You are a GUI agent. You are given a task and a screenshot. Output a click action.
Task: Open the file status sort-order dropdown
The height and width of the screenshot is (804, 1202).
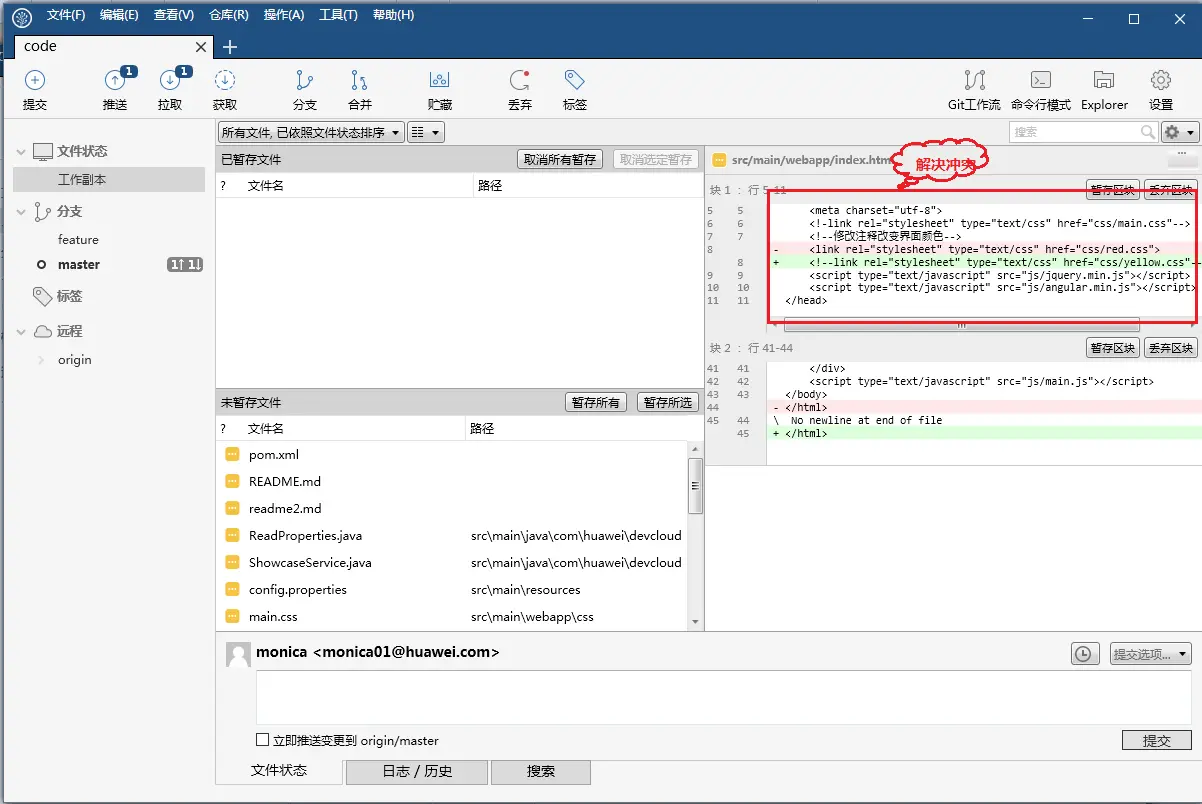pos(311,132)
